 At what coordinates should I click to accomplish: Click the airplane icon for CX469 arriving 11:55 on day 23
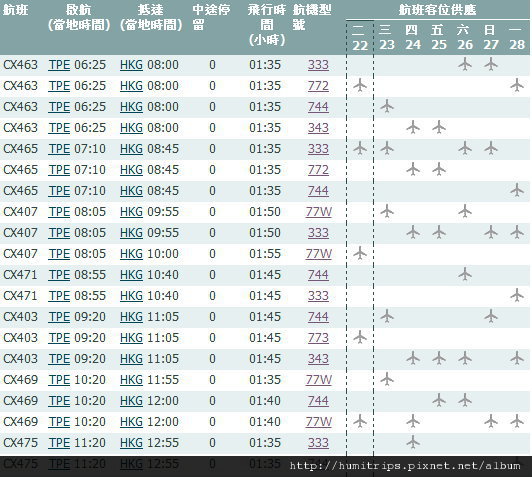pos(387,379)
